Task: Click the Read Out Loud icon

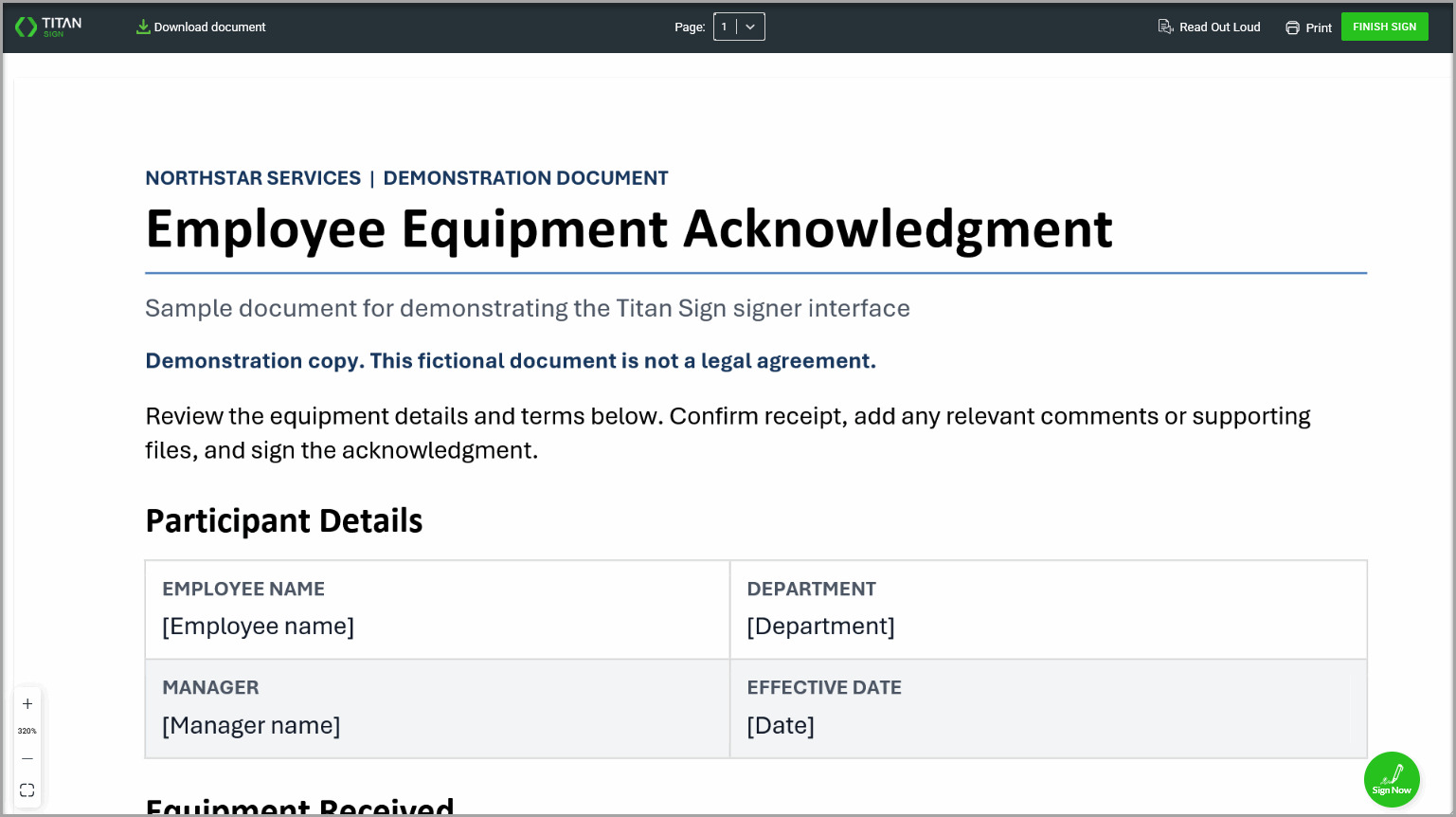Action: (x=1165, y=27)
